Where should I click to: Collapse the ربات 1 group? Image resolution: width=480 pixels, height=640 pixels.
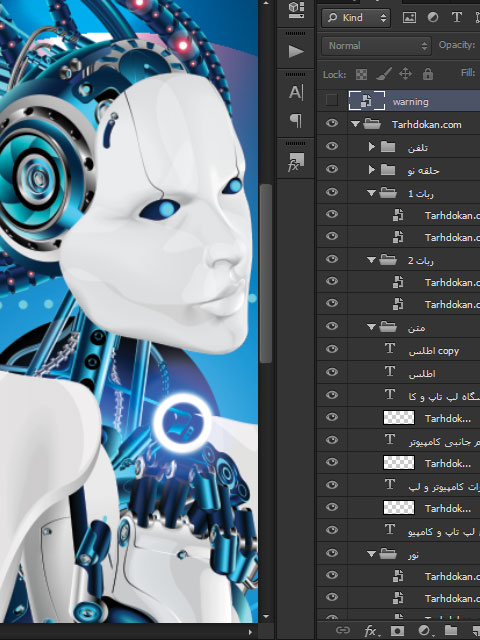point(371,193)
